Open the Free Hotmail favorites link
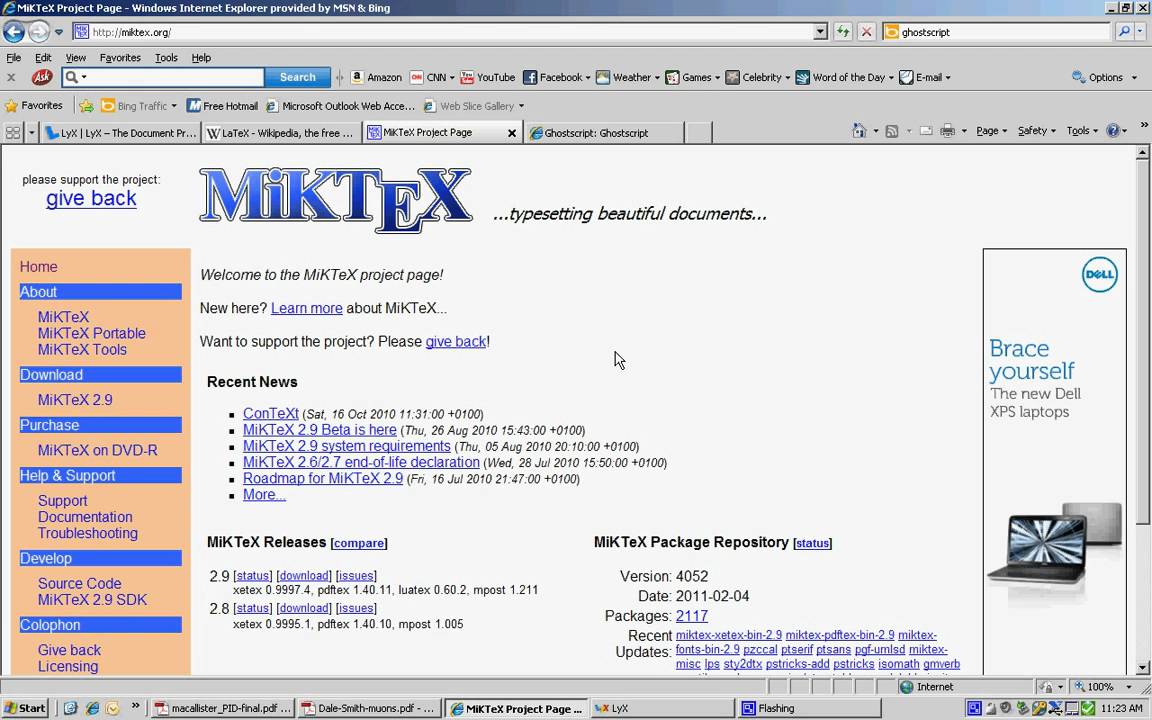This screenshot has width=1152, height=720. pos(222,106)
